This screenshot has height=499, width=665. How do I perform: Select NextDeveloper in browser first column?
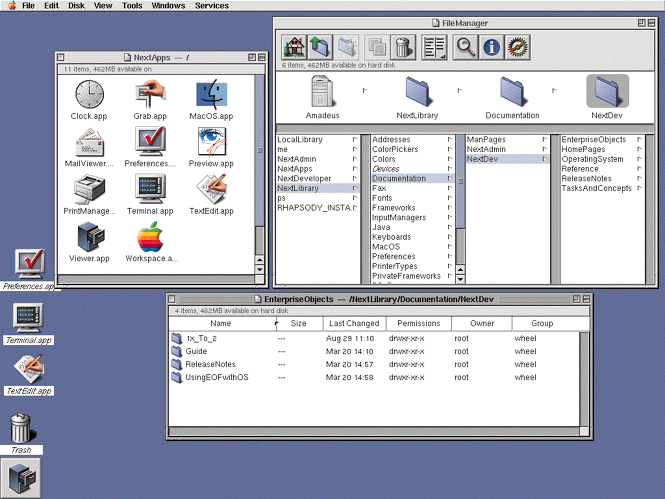(317, 178)
